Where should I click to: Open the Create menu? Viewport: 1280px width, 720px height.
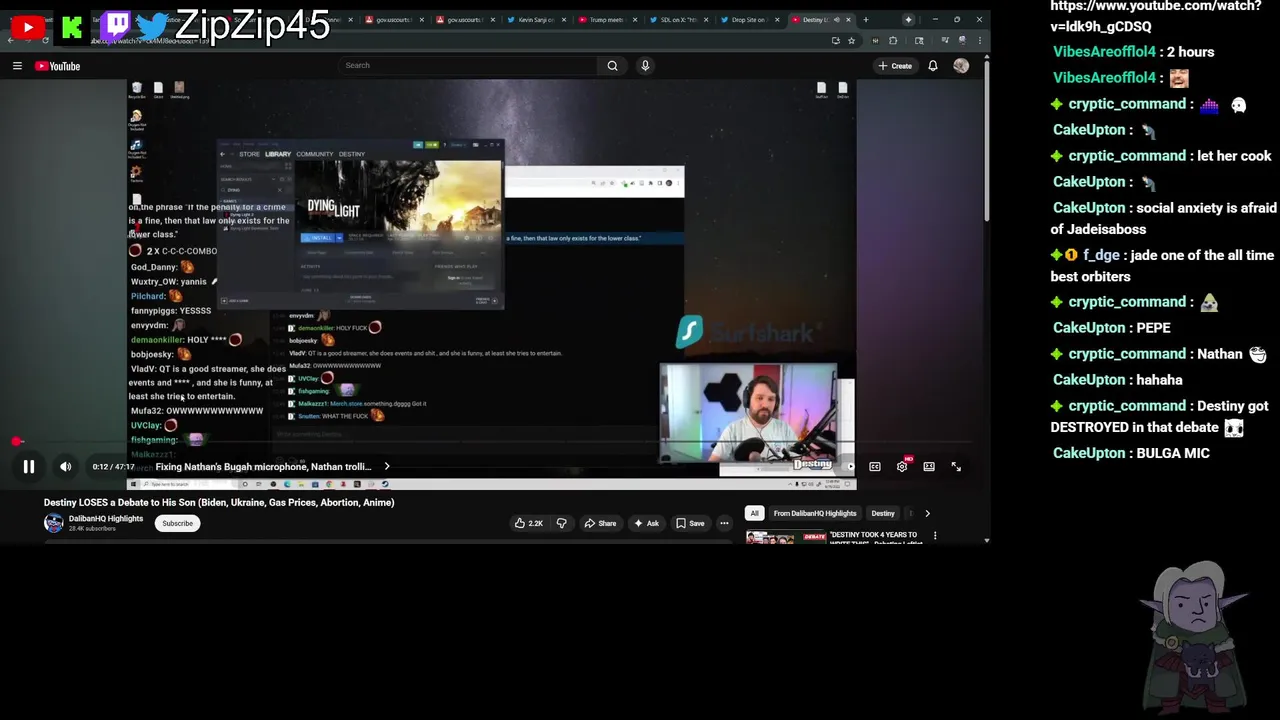tap(895, 66)
